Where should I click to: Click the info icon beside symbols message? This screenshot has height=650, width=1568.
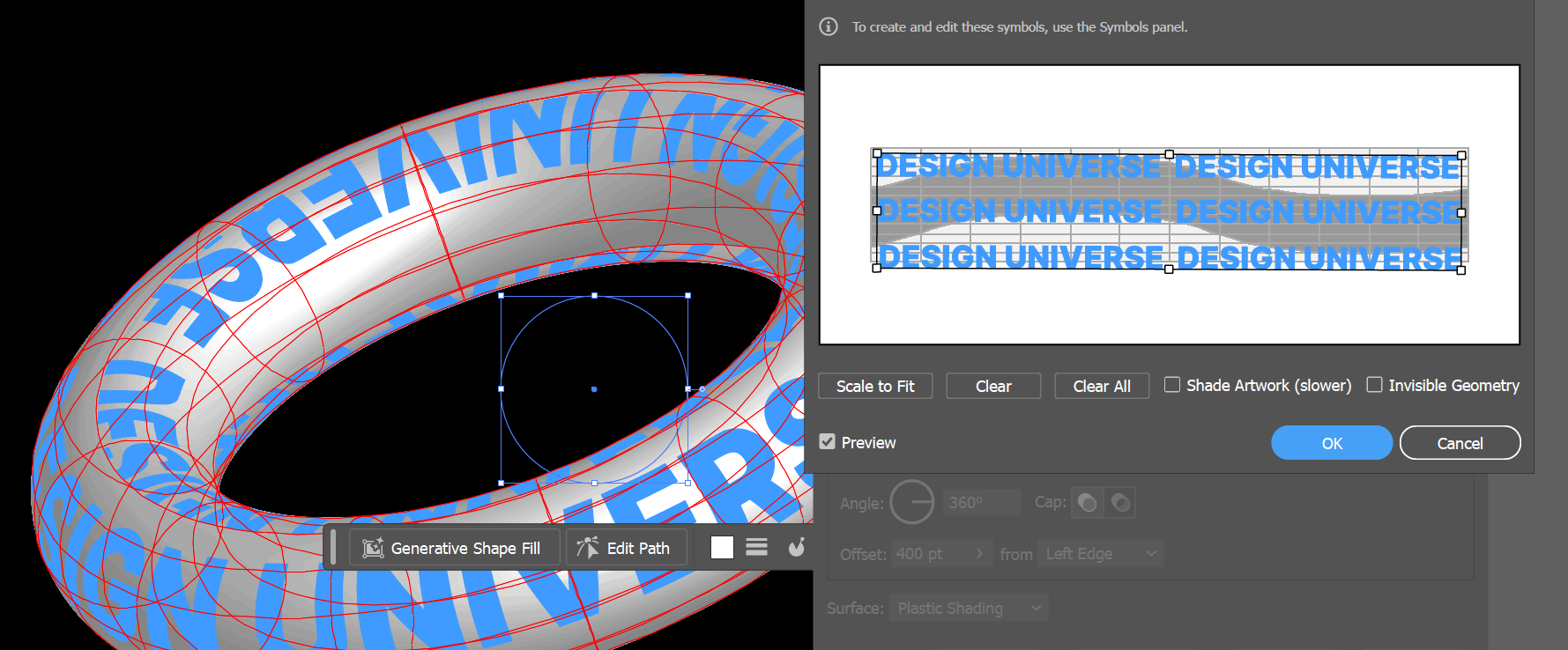point(829,26)
